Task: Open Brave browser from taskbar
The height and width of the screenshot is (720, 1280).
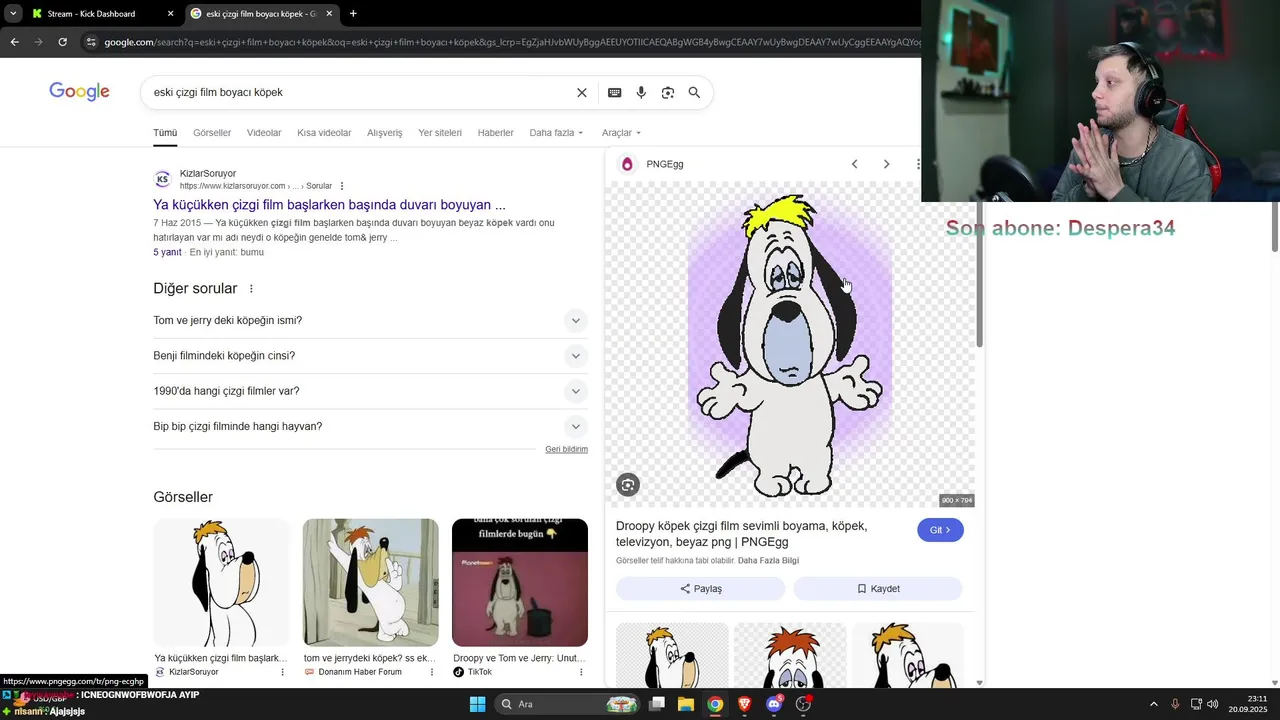Action: point(744,704)
